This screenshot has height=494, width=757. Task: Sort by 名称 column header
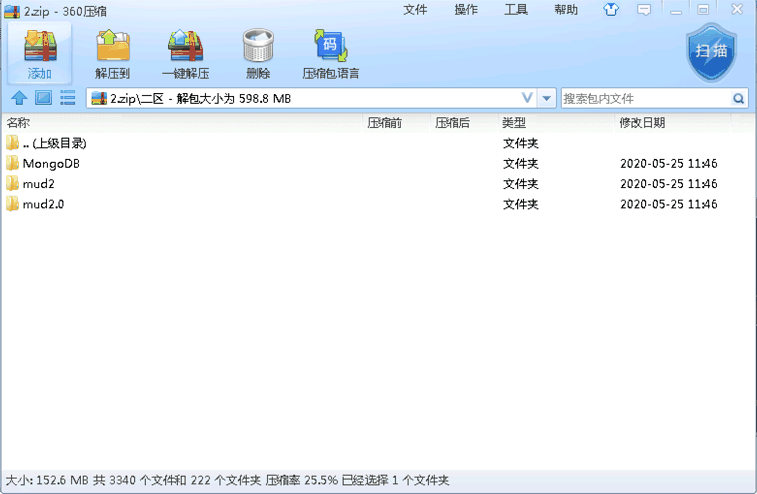pyautogui.click(x=18, y=123)
